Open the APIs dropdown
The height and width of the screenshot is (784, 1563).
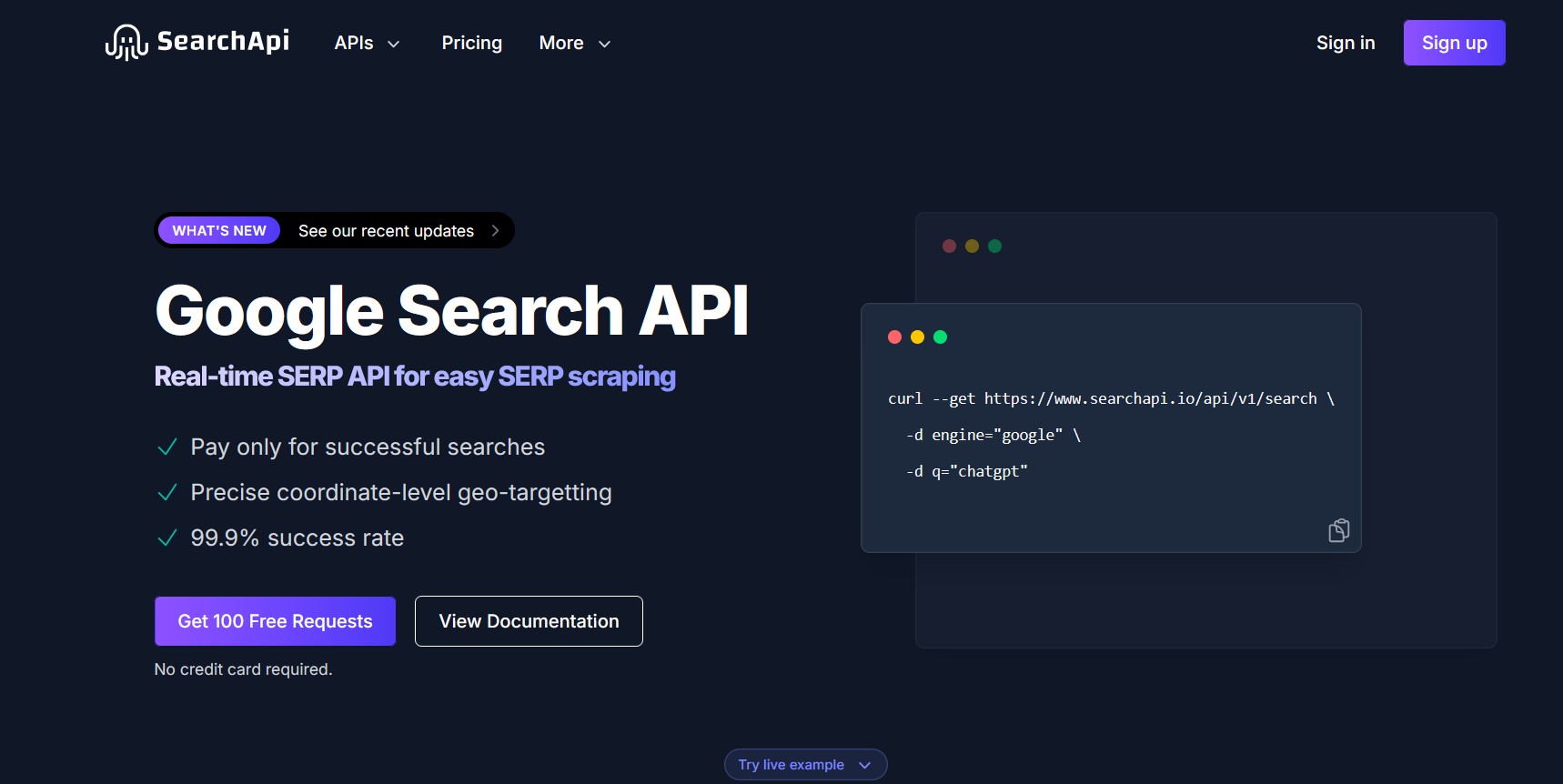(x=367, y=43)
